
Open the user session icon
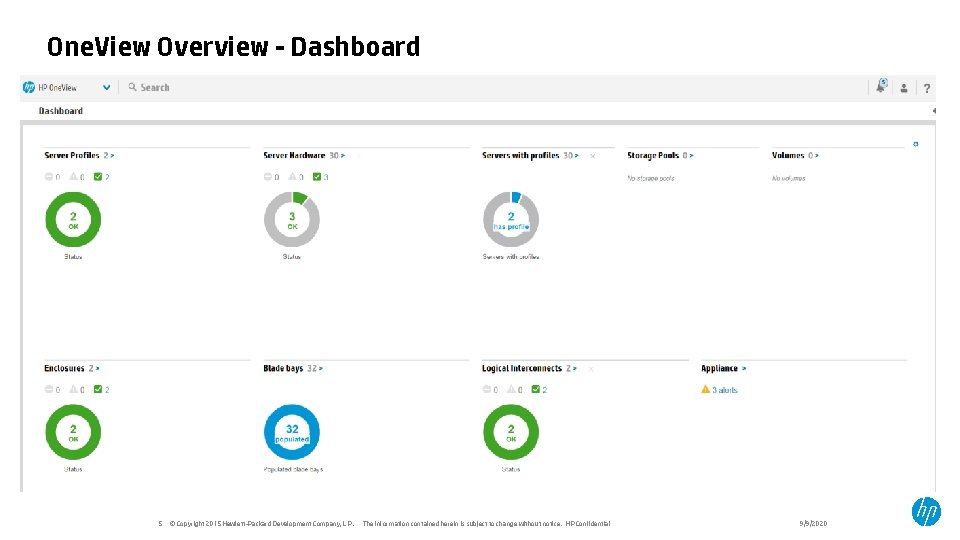pyautogui.click(x=904, y=88)
